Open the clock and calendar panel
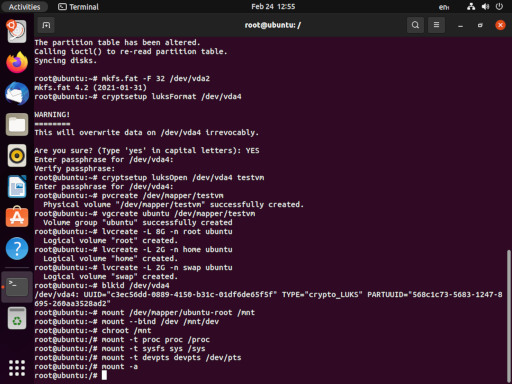 pyautogui.click(x=273, y=7)
